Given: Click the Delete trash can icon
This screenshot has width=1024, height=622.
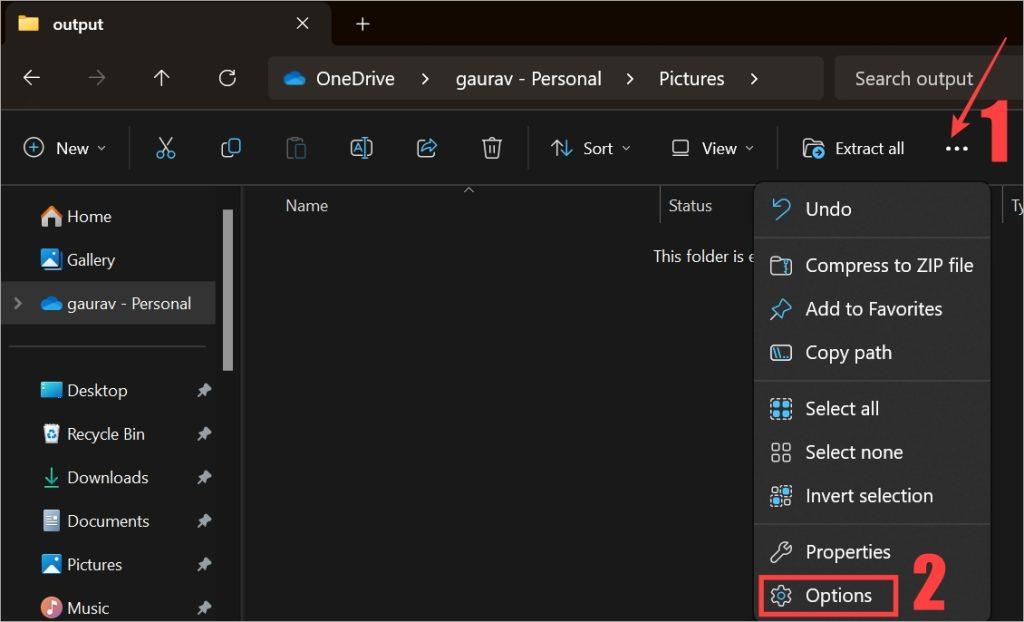Looking at the screenshot, I should pos(491,148).
